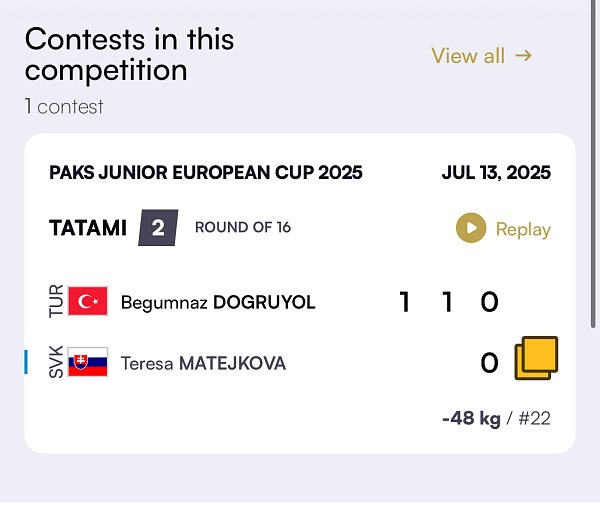
Task: Click the SVK country code label
Action: click(x=56, y=362)
